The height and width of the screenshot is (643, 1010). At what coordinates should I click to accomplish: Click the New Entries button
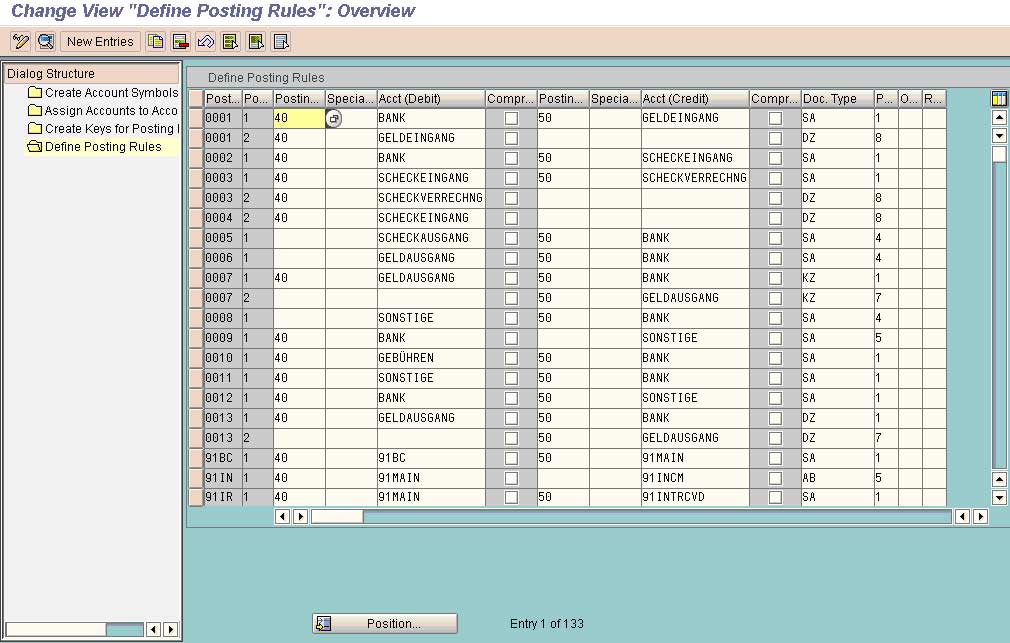point(100,42)
